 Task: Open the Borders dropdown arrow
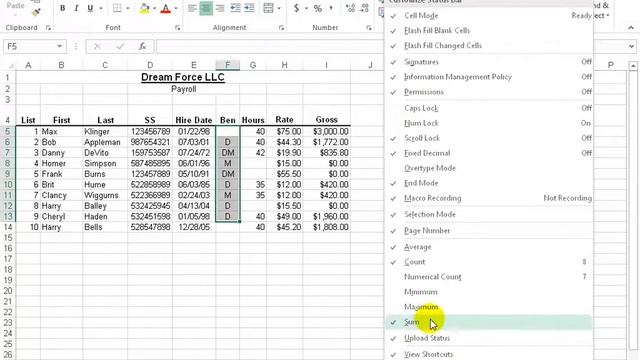(x=128, y=8)
